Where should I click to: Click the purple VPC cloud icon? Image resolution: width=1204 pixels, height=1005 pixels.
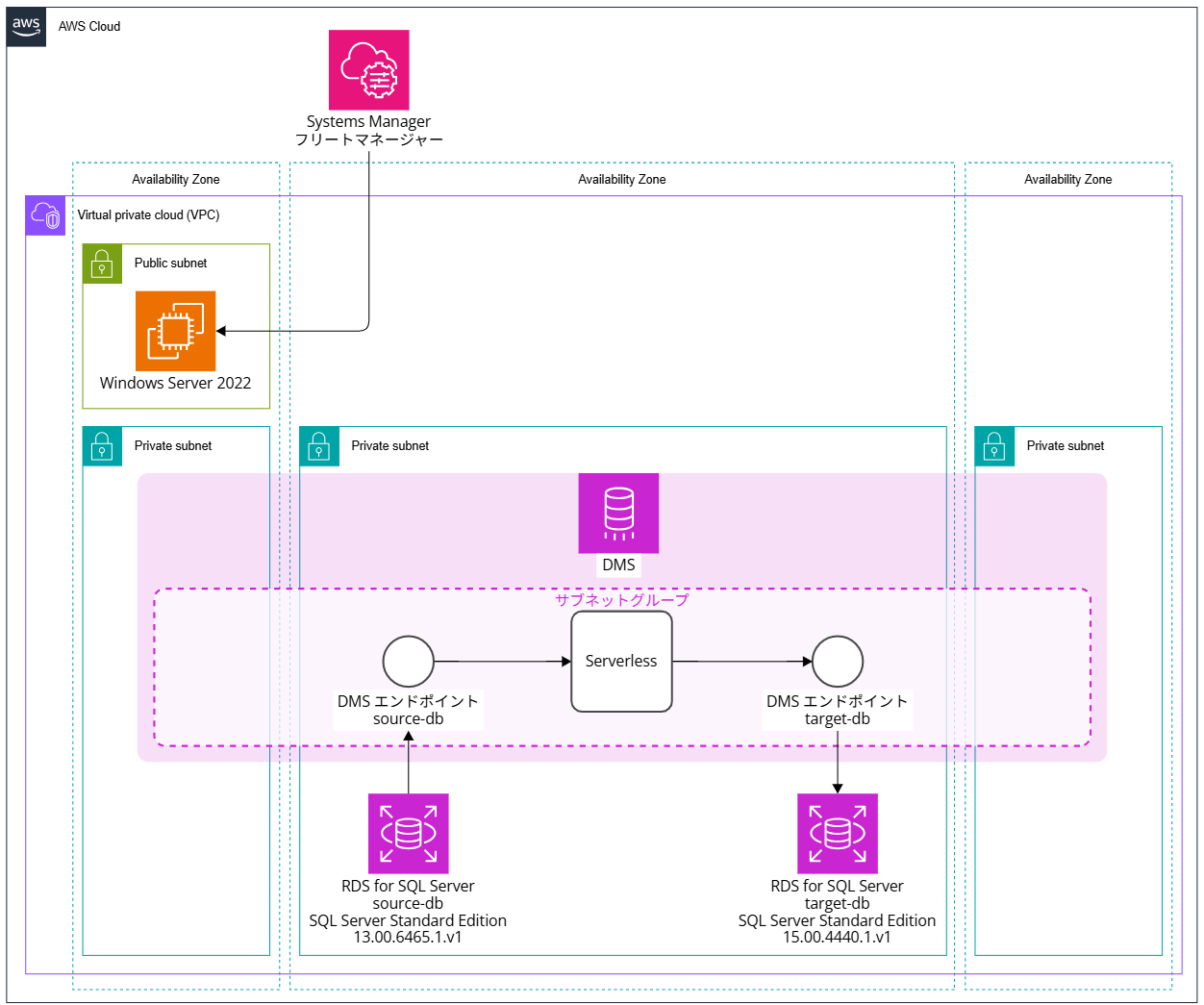point(45,215)
